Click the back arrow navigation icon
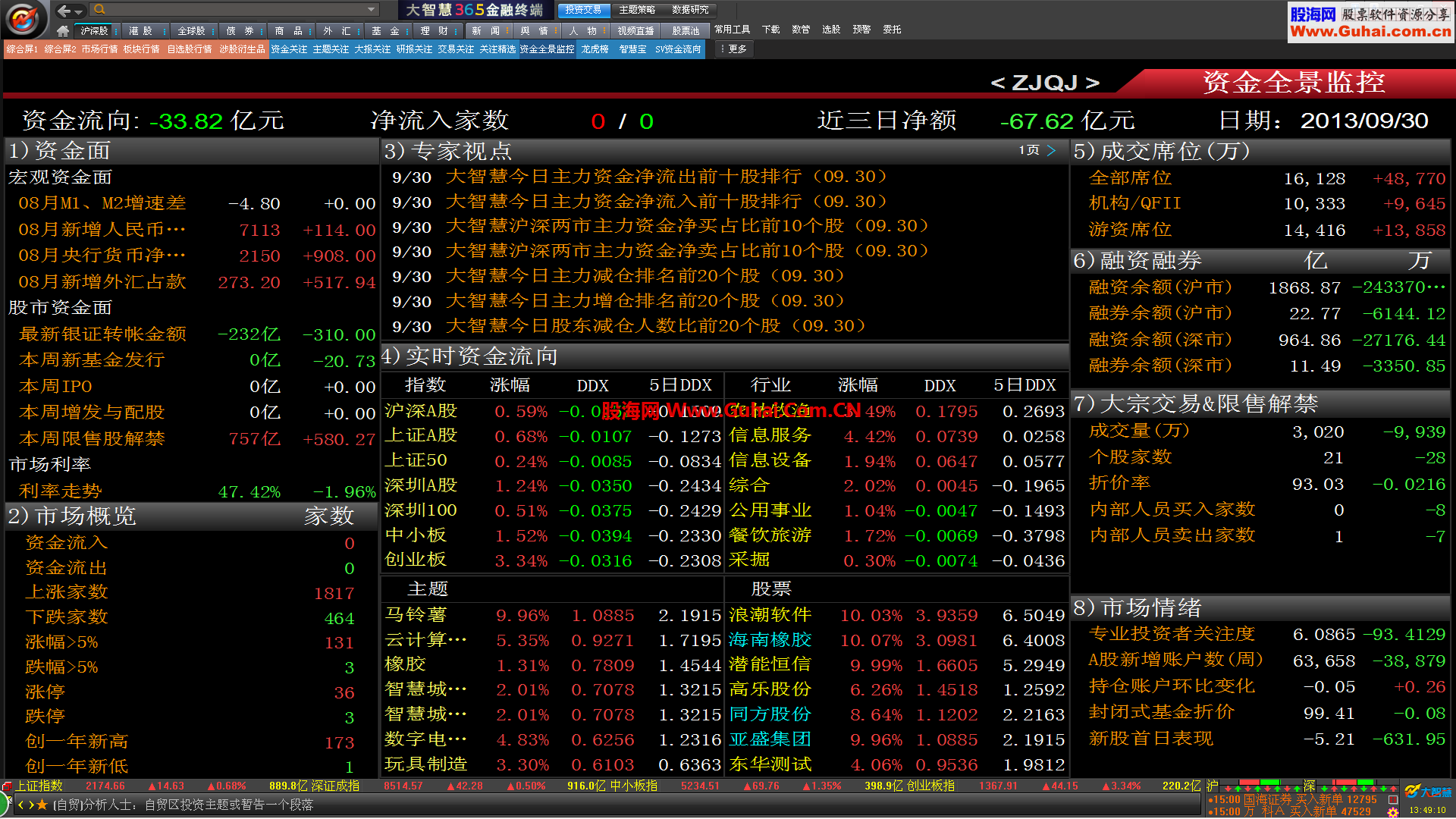 [64, 10]
